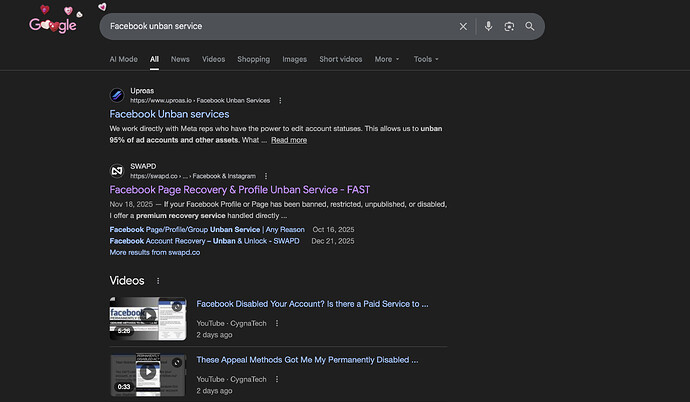
Task: Open the News tab
Action: point(180,59)
